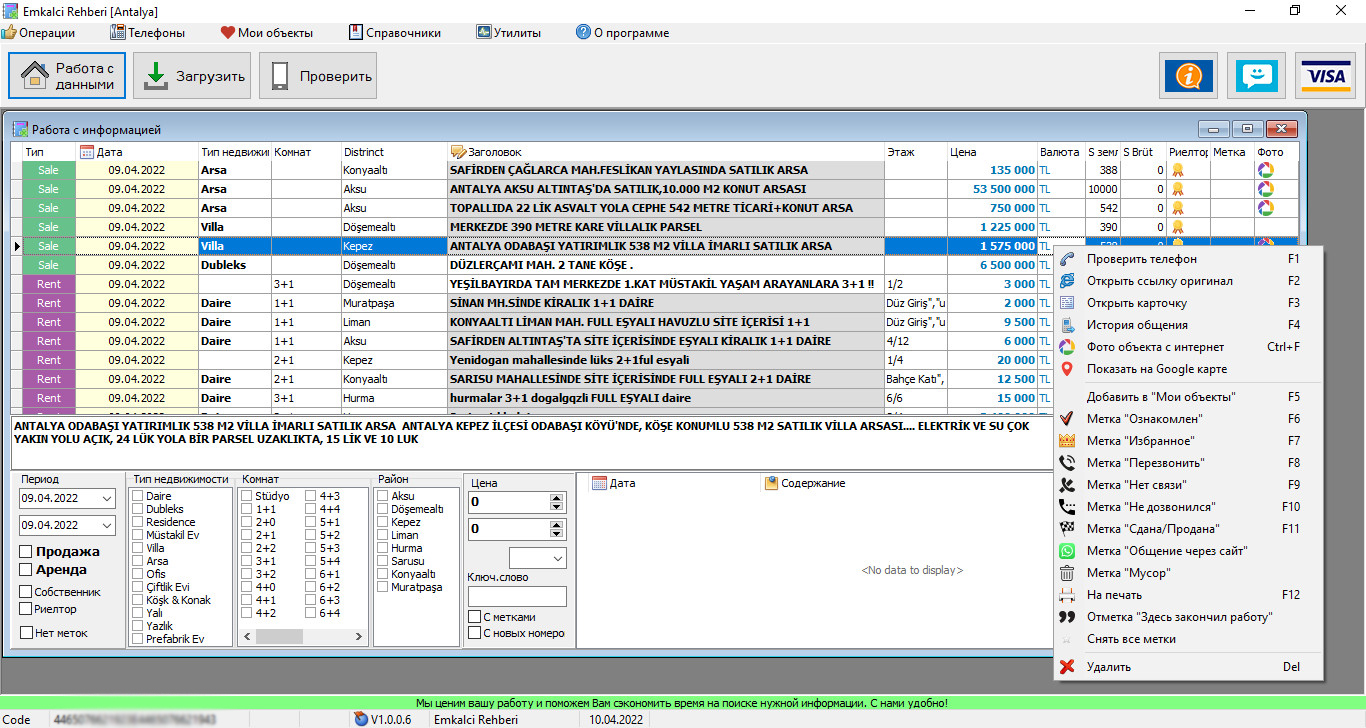Click the Ключ.слово text input field

point(517,597)
